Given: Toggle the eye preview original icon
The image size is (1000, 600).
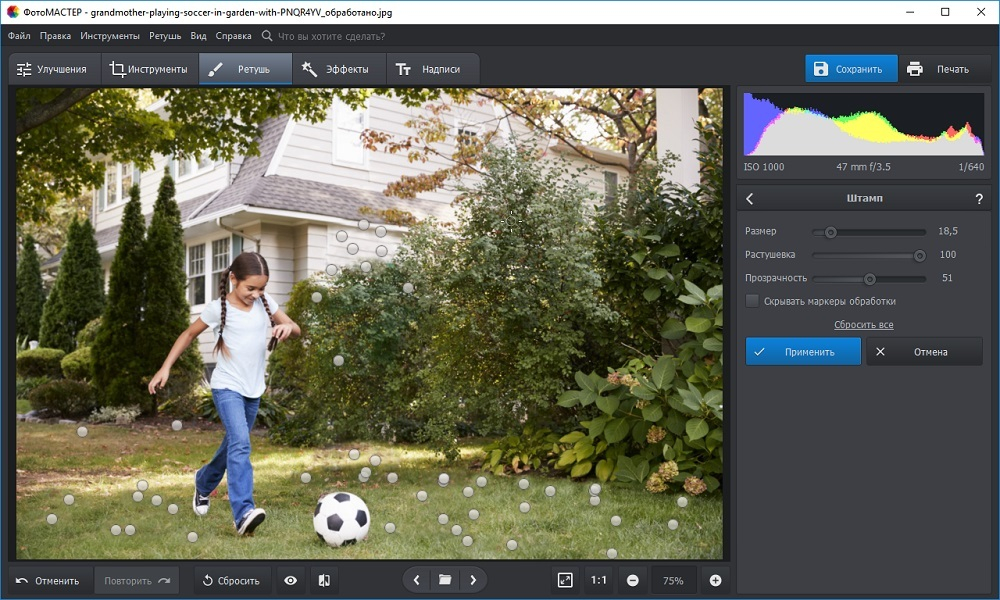Looking at the screenshot, I should tap(291, 580).
